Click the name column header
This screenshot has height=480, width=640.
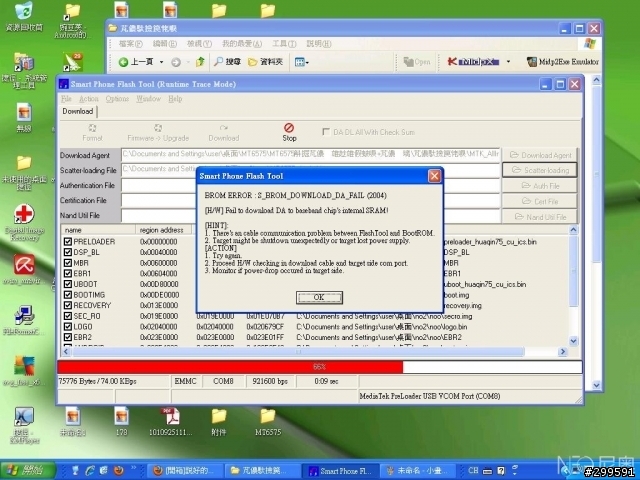coord(98,230)
